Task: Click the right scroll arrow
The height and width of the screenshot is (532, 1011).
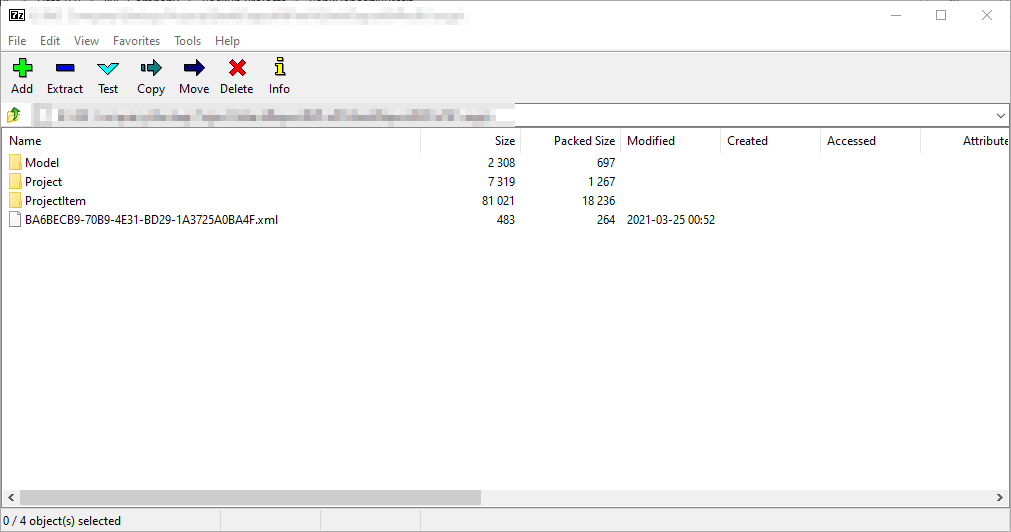Action: 1001,497
